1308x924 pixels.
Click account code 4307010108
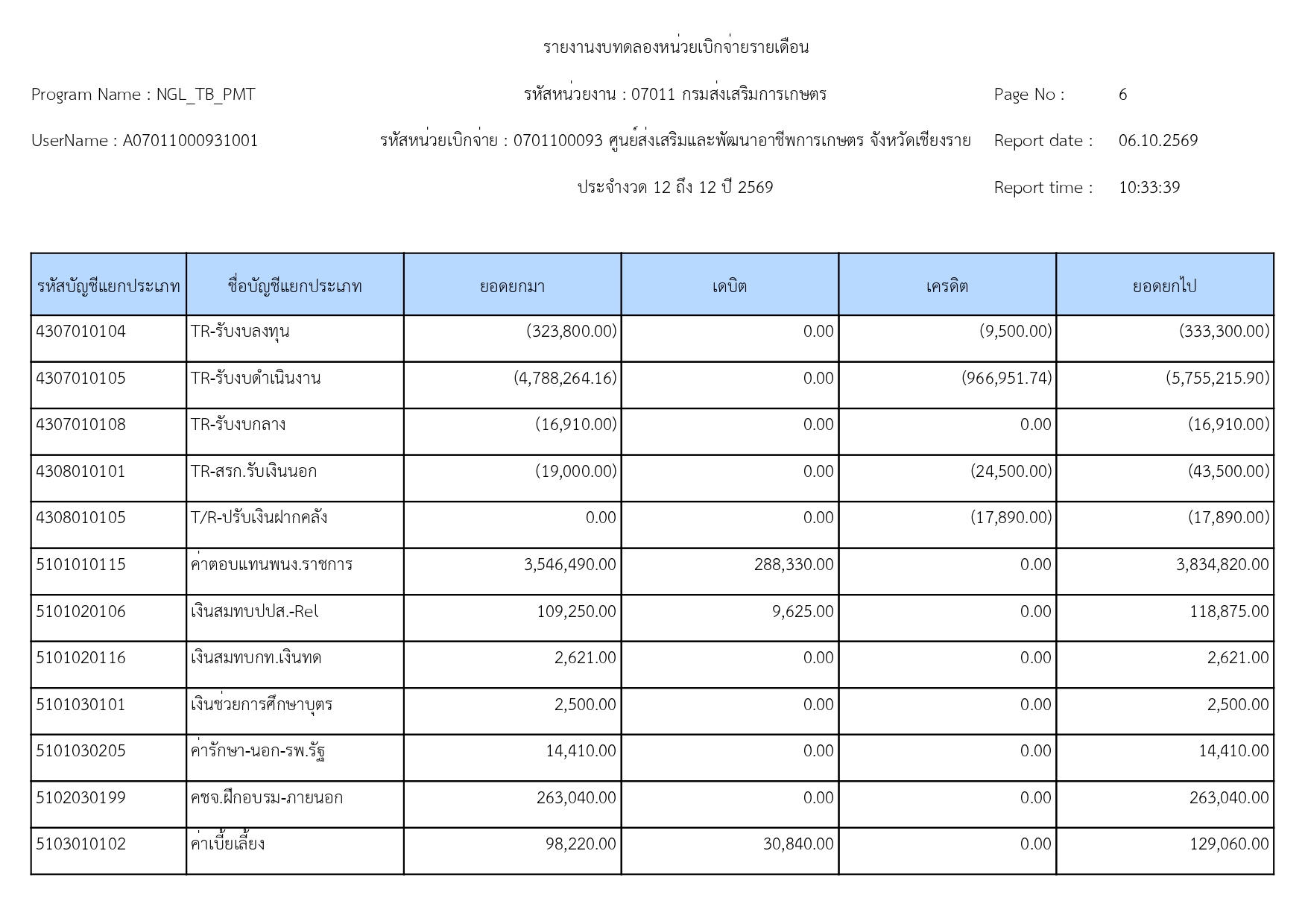pyautogui.click(x=80, y=425)
